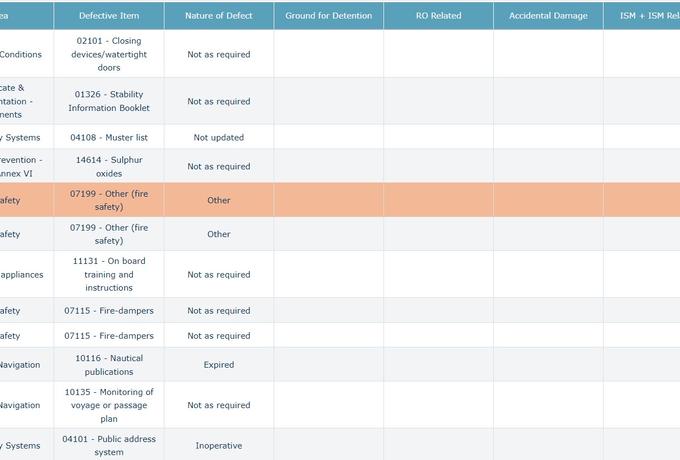The height and width of the screenshot is (460, 680).
Task: Click Navigation area cell in Nautical publications row
Action: pos(26,365)
